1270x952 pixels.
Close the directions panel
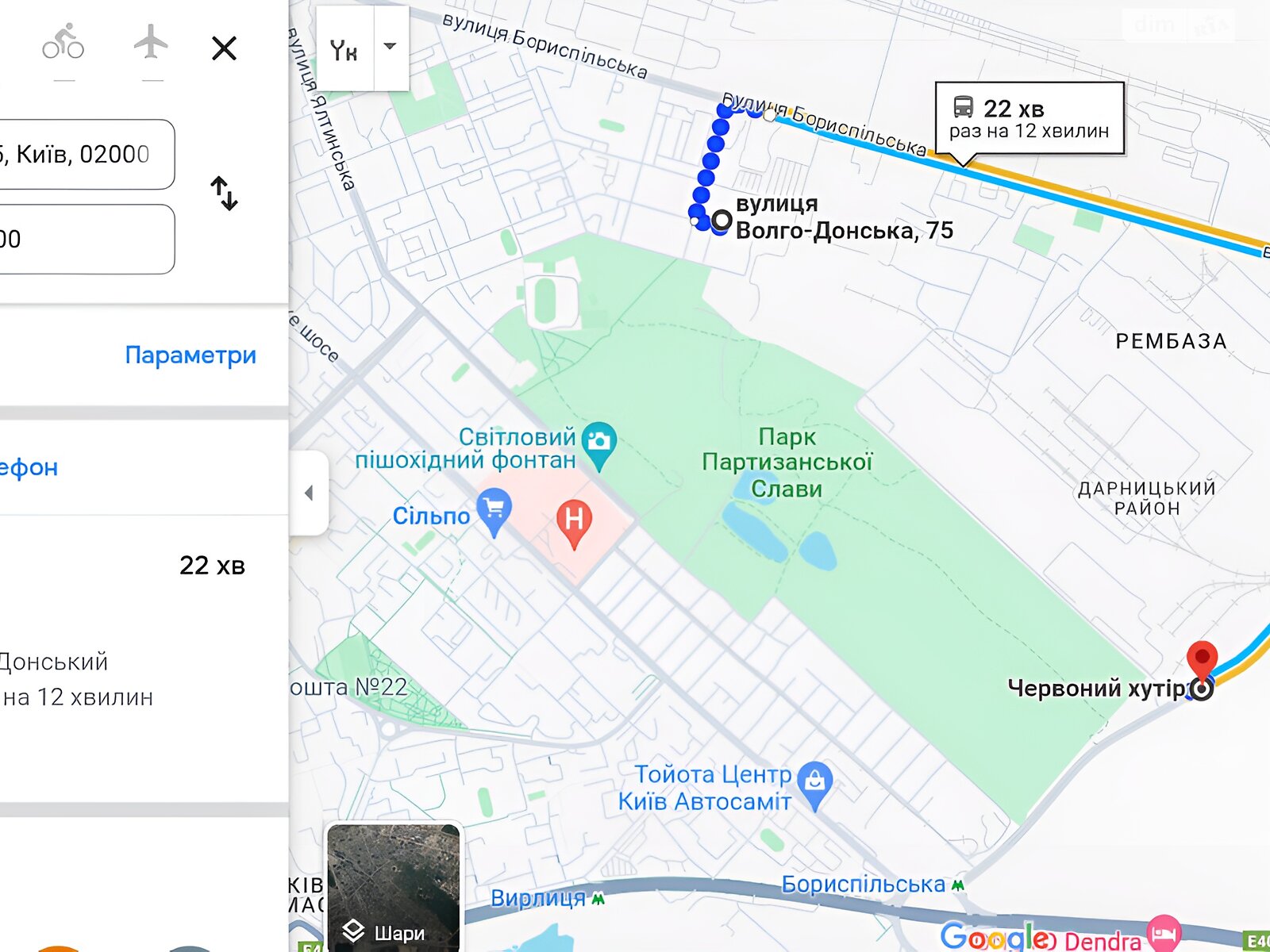[225, 48]
